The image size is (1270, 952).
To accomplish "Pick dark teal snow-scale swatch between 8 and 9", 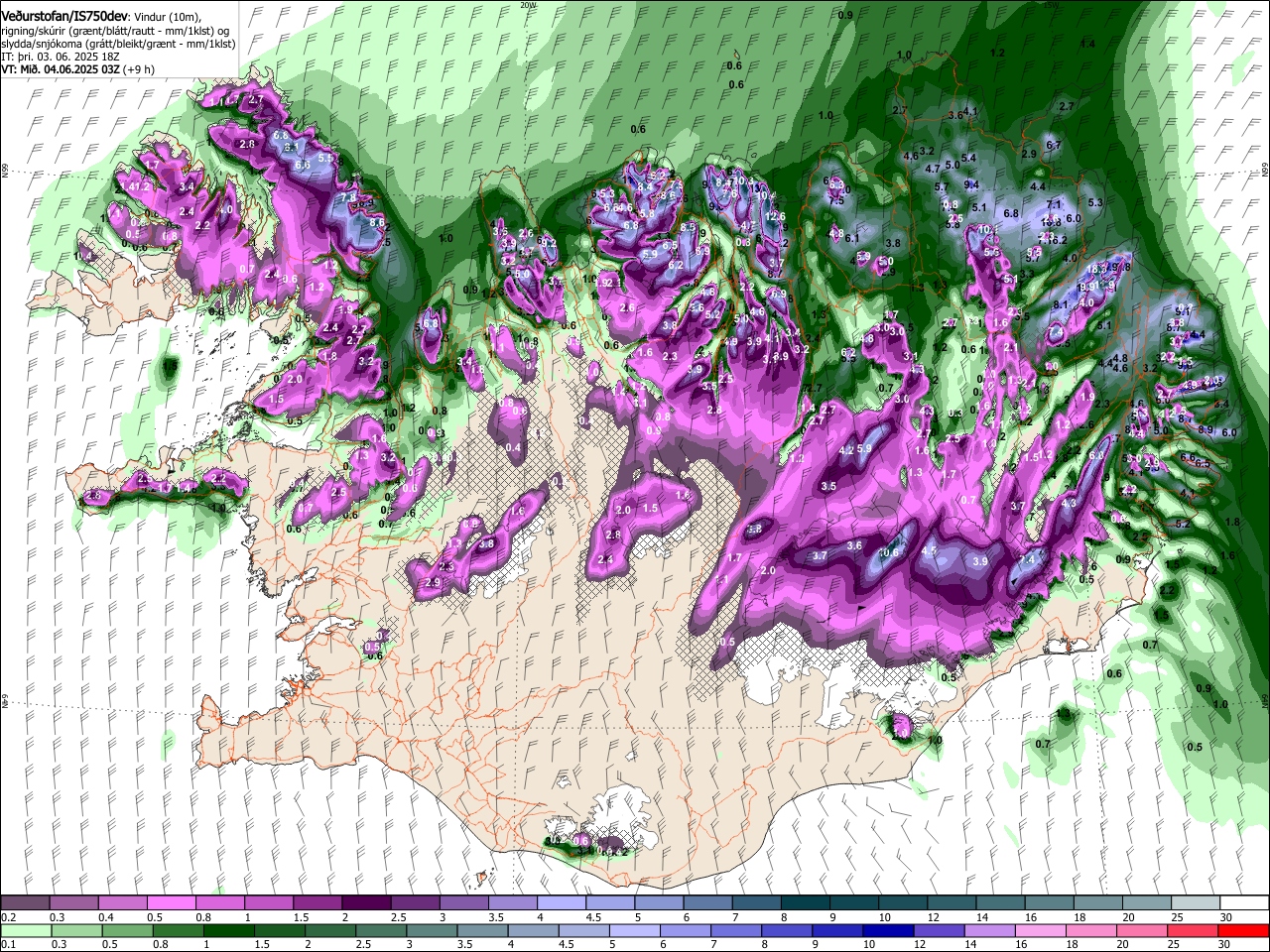I will click(x=806, y=902).
